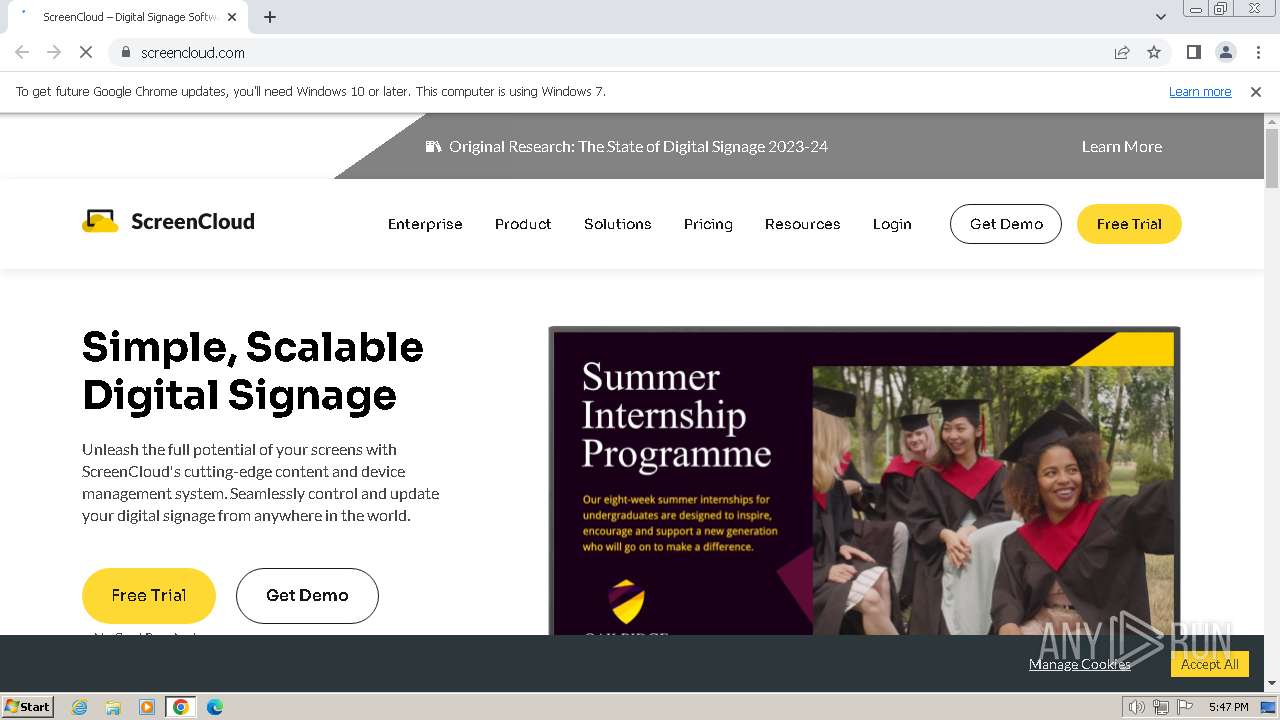The height and width of the screenshot is (720, 1280).
Task: Open Chrome profile menu
Action: [1225, 52]
